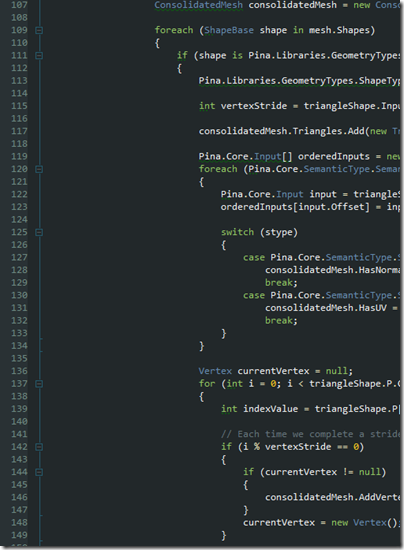Collapse the vertexStride if block at line 142

coord(39,447)
